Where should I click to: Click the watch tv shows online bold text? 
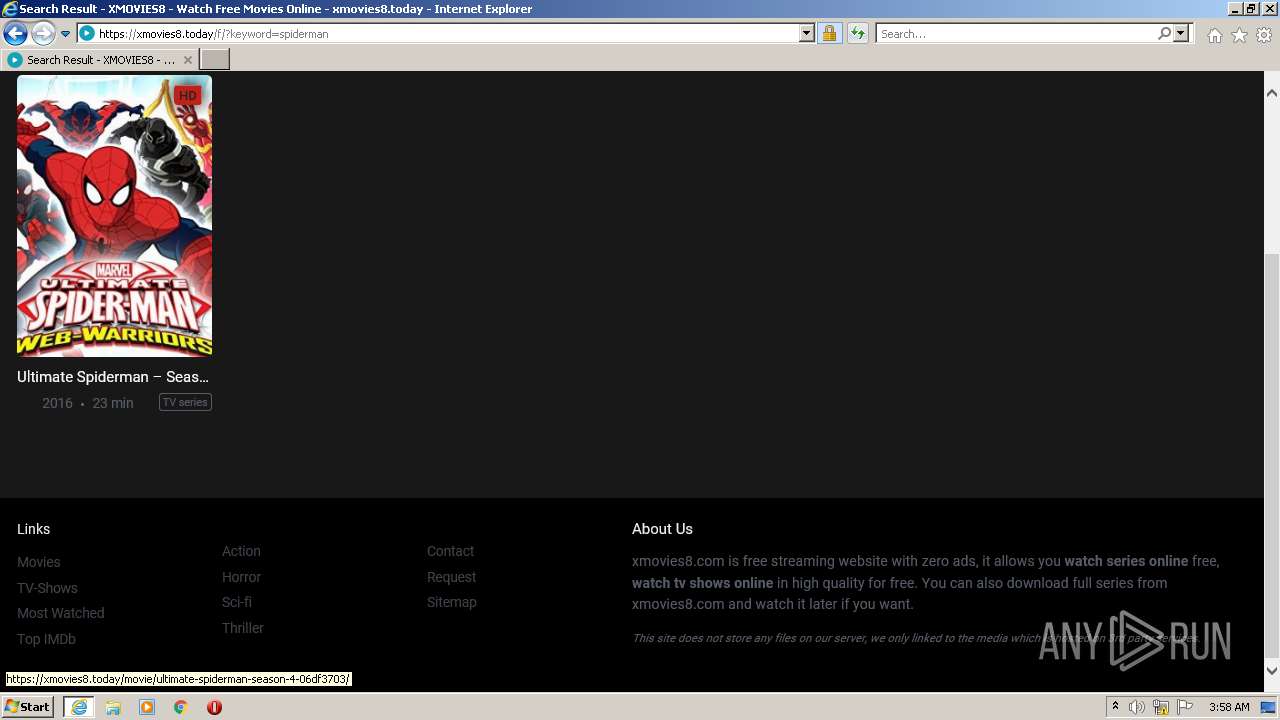702,583
